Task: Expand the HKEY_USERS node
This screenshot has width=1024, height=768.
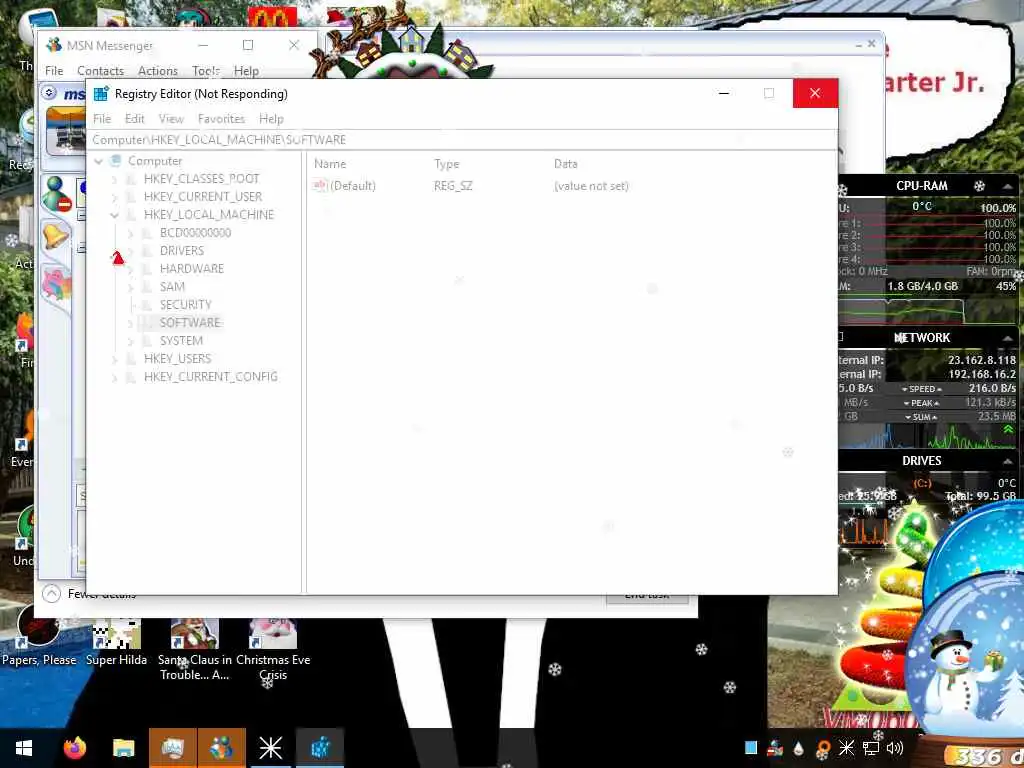Action: pyautogui.click(x=115, y=359)
